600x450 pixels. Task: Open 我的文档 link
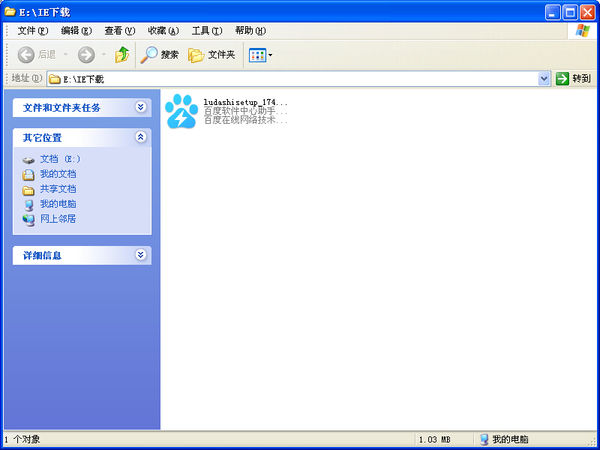[58, 174]
